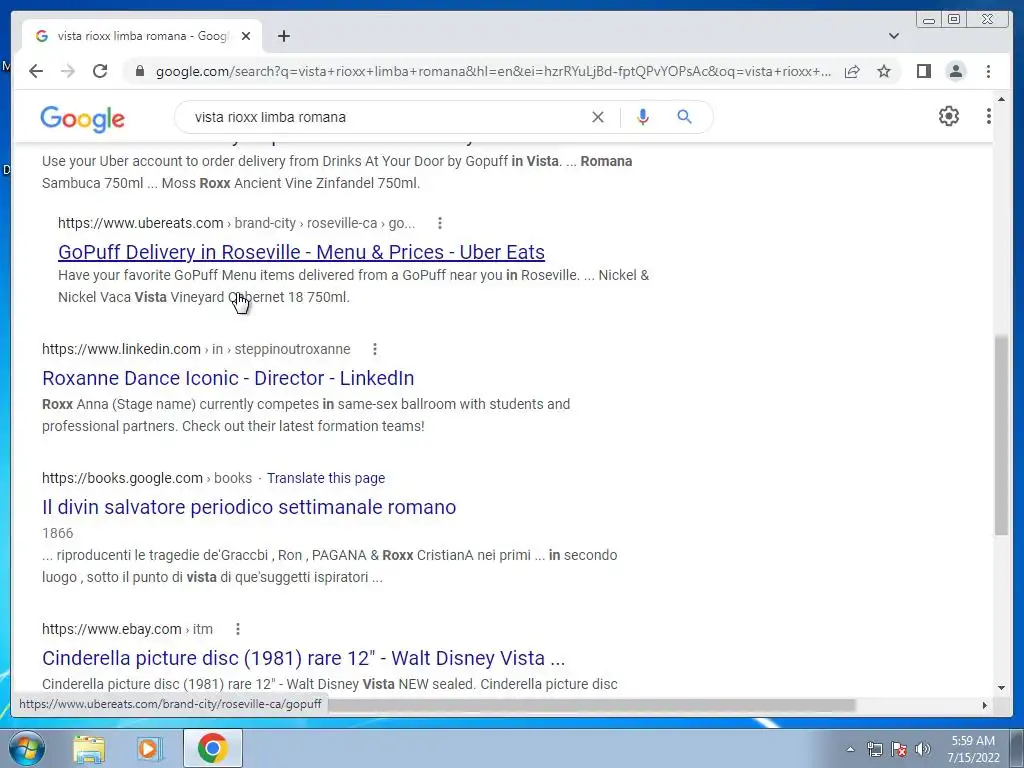Open a new tab with the plus button
The width and height of the screenshot is (1024, 768).
[283, 36]
